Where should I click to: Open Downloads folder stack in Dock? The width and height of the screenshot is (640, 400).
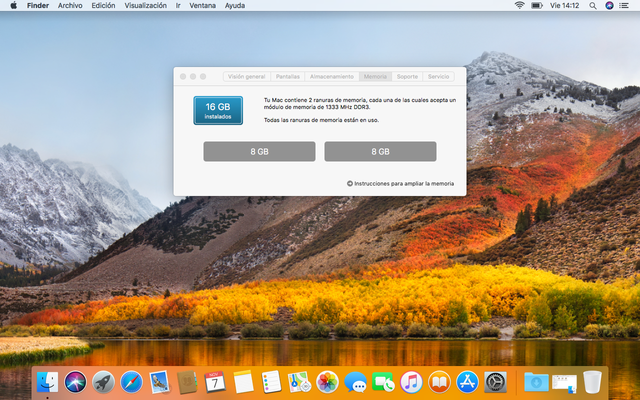click(x=536, y=382)
